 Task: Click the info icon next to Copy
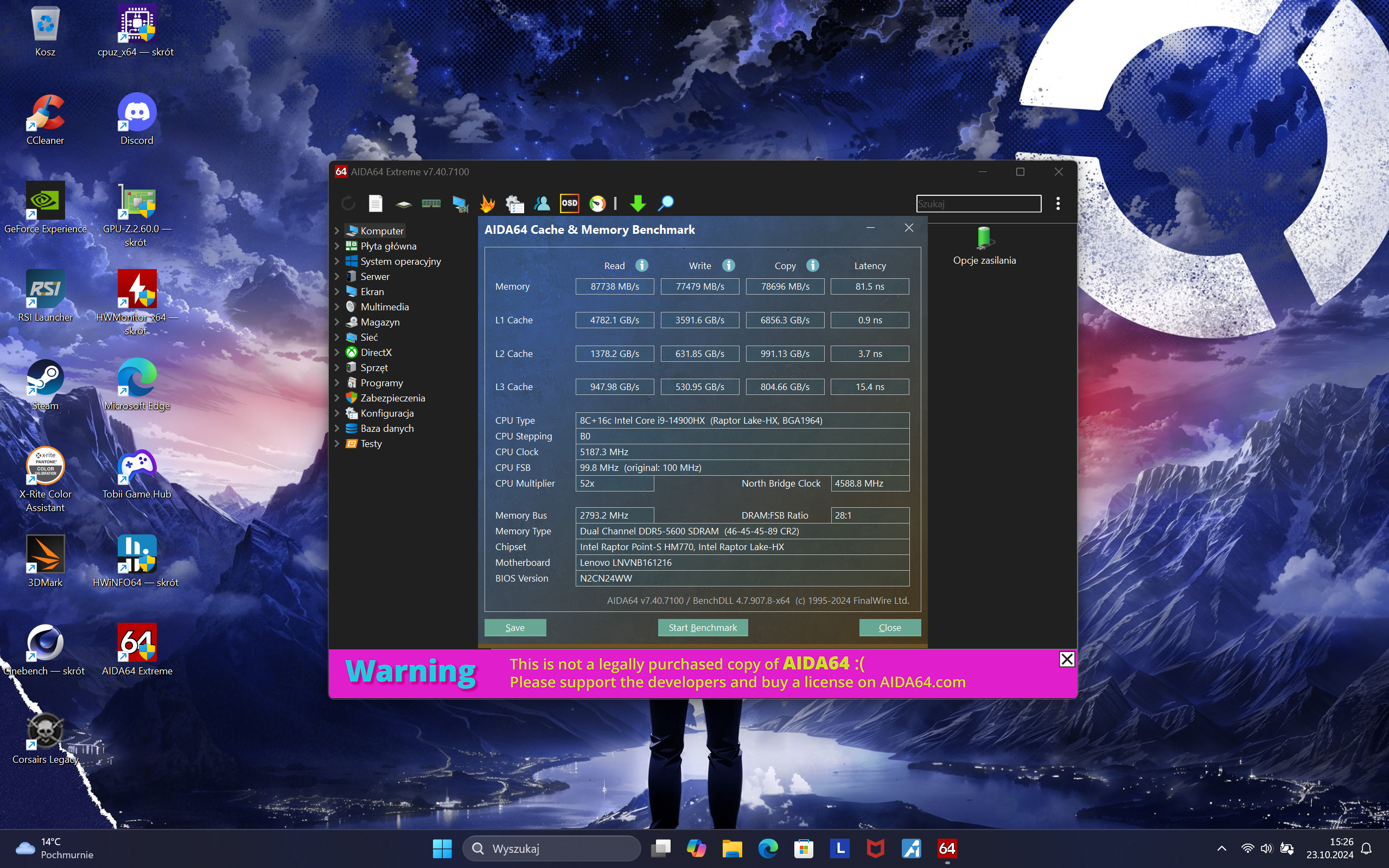point(812,265)
